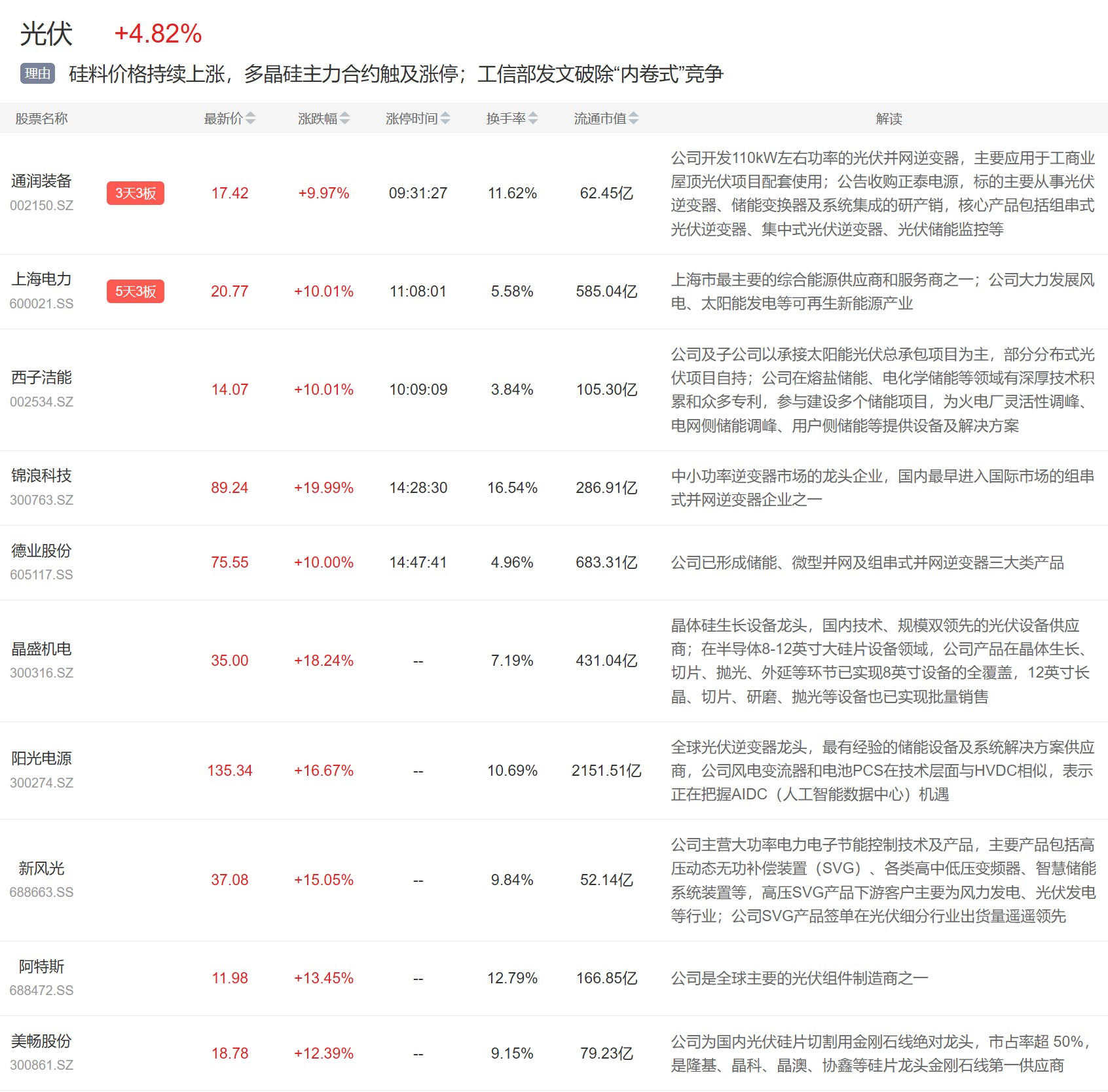
Task: Click the 理由 tag badge
Action: click(37, 73)
